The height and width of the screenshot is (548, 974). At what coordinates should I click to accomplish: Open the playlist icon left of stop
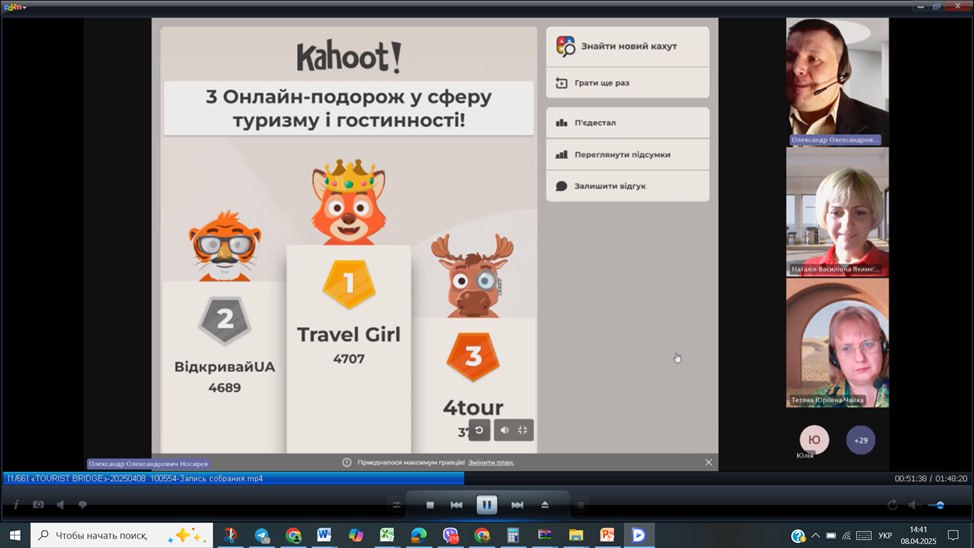(396, 505)
